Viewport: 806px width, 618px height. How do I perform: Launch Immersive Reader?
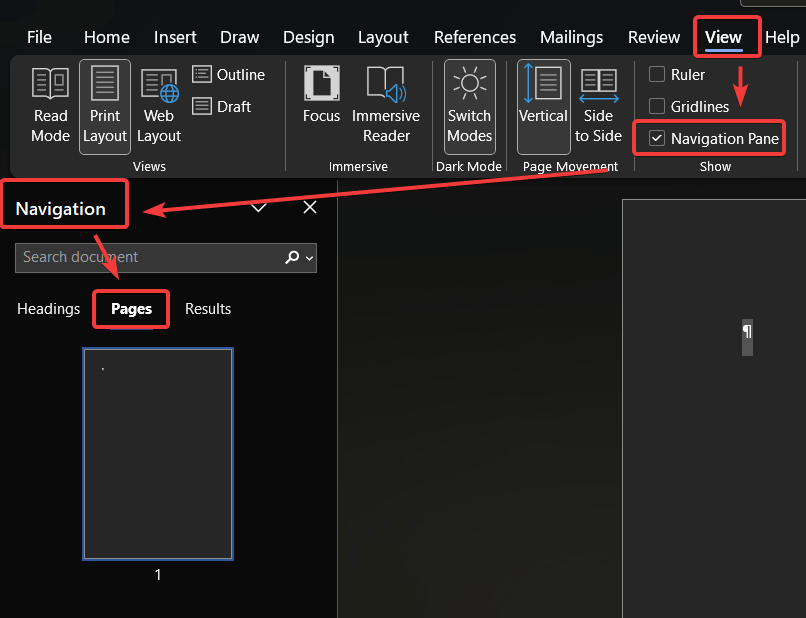pos(386,105)
